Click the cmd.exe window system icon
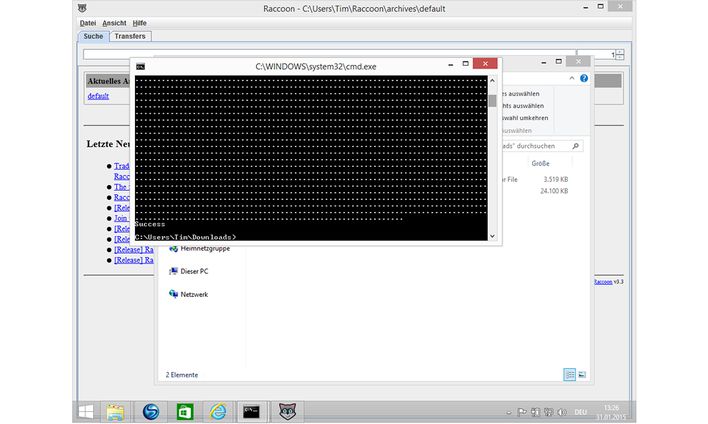Screen dimensions: 708x424 [x=141, y=66]
